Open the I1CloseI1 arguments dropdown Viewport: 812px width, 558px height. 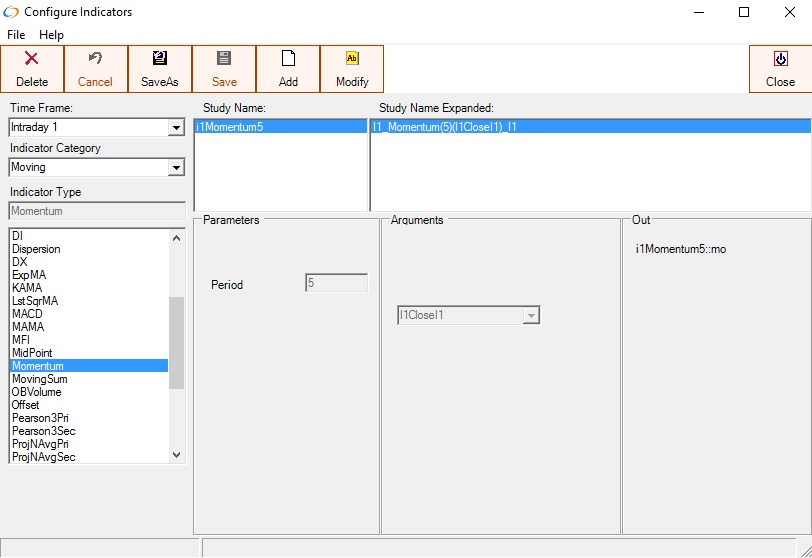(x=531, y=316)
